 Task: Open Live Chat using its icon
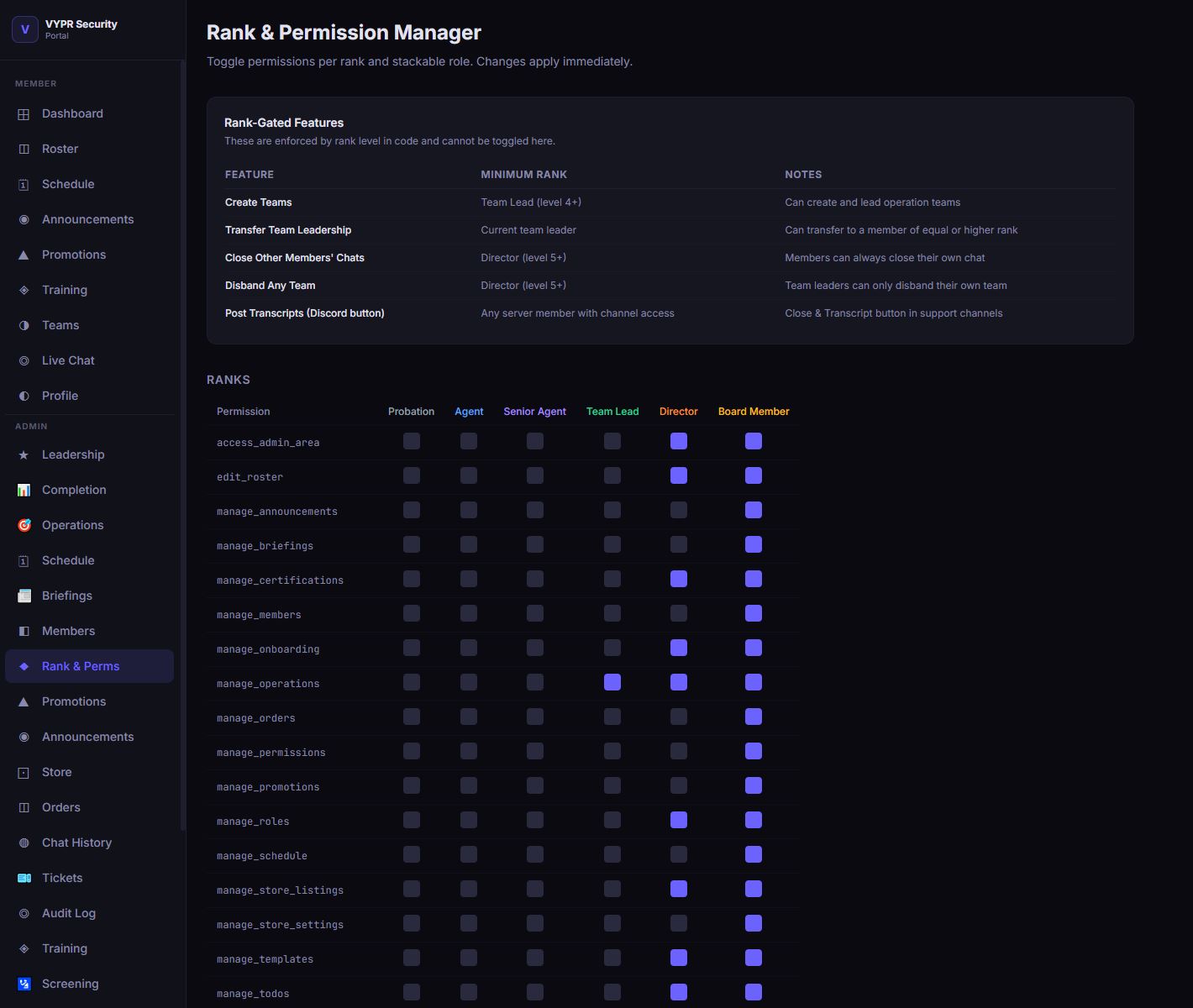[24, 361]
